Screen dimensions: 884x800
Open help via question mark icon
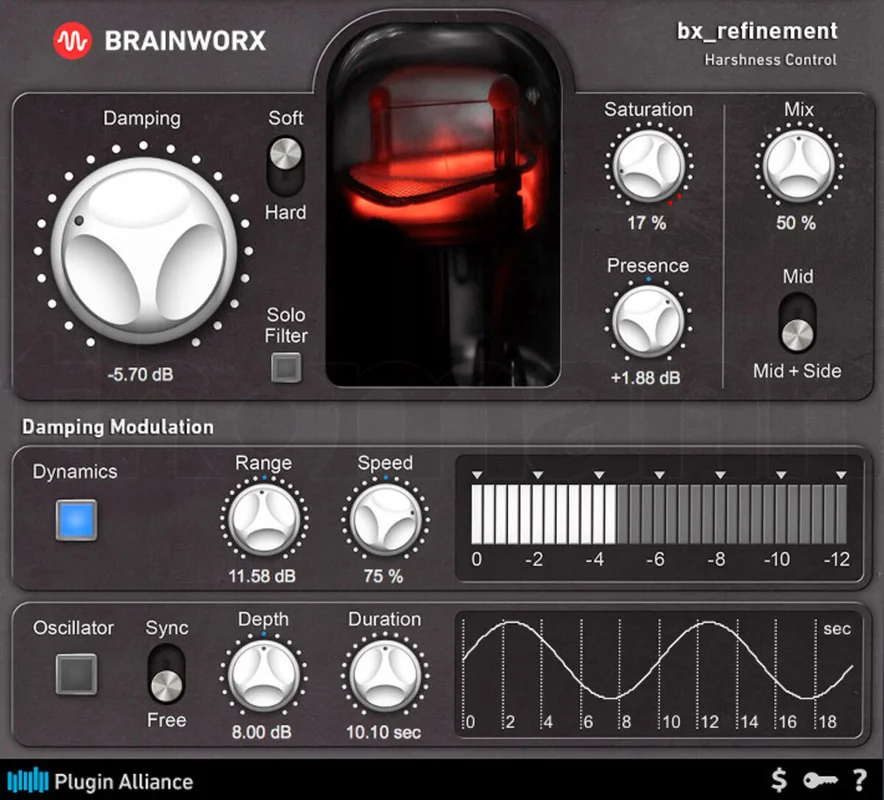tap(860, 781)
